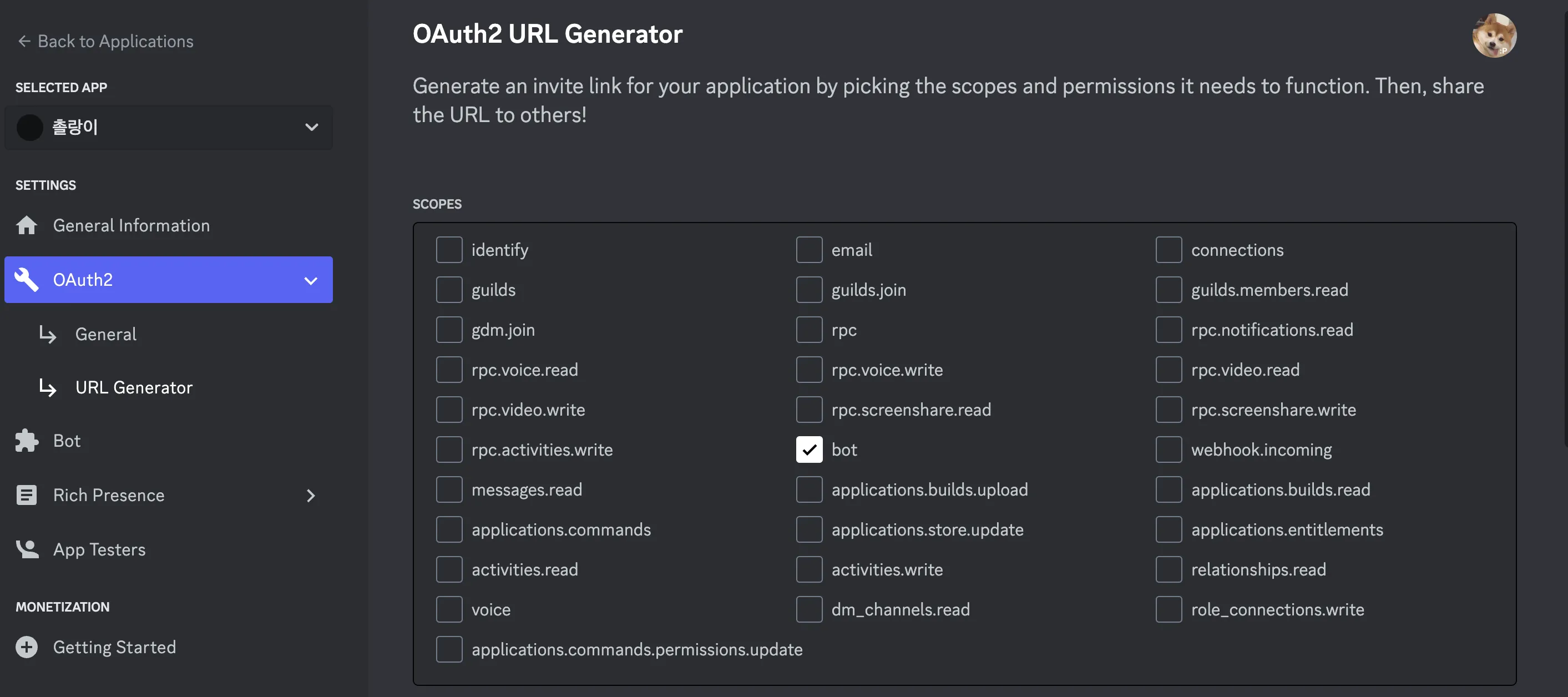Click the App Testers person icon
This screenshot has width=1568, height=697.
pos(26,549)
